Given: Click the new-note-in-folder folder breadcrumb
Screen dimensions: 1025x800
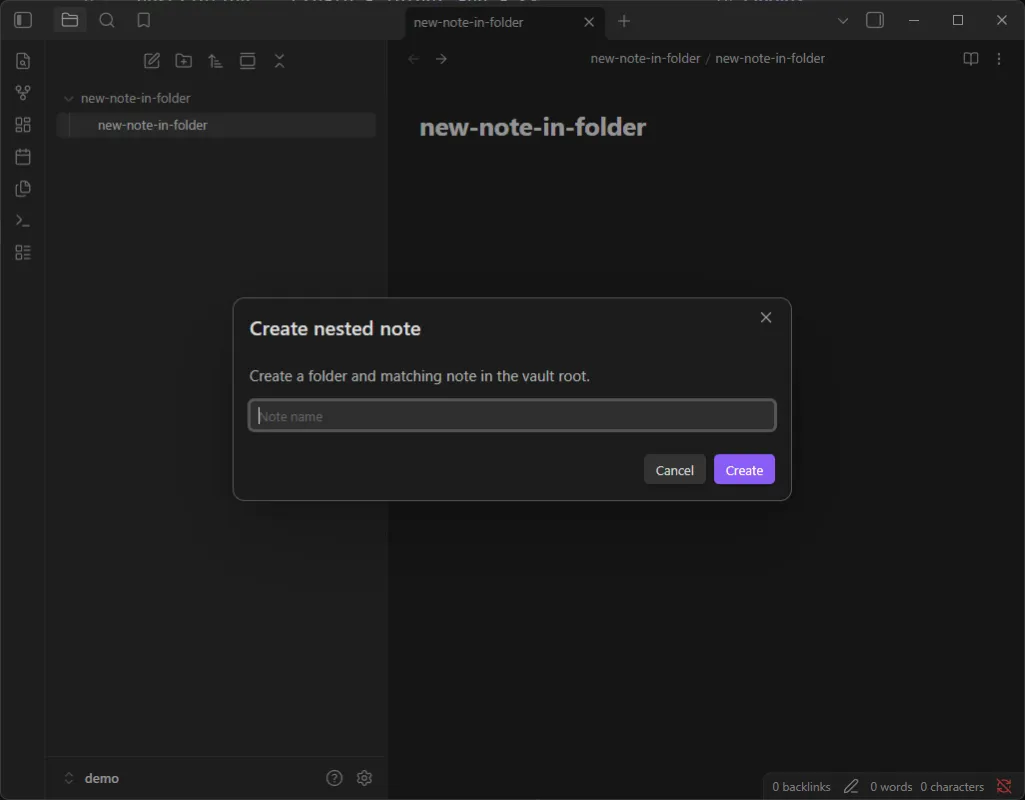Looking at the screenshot, I should pos(645,58).
